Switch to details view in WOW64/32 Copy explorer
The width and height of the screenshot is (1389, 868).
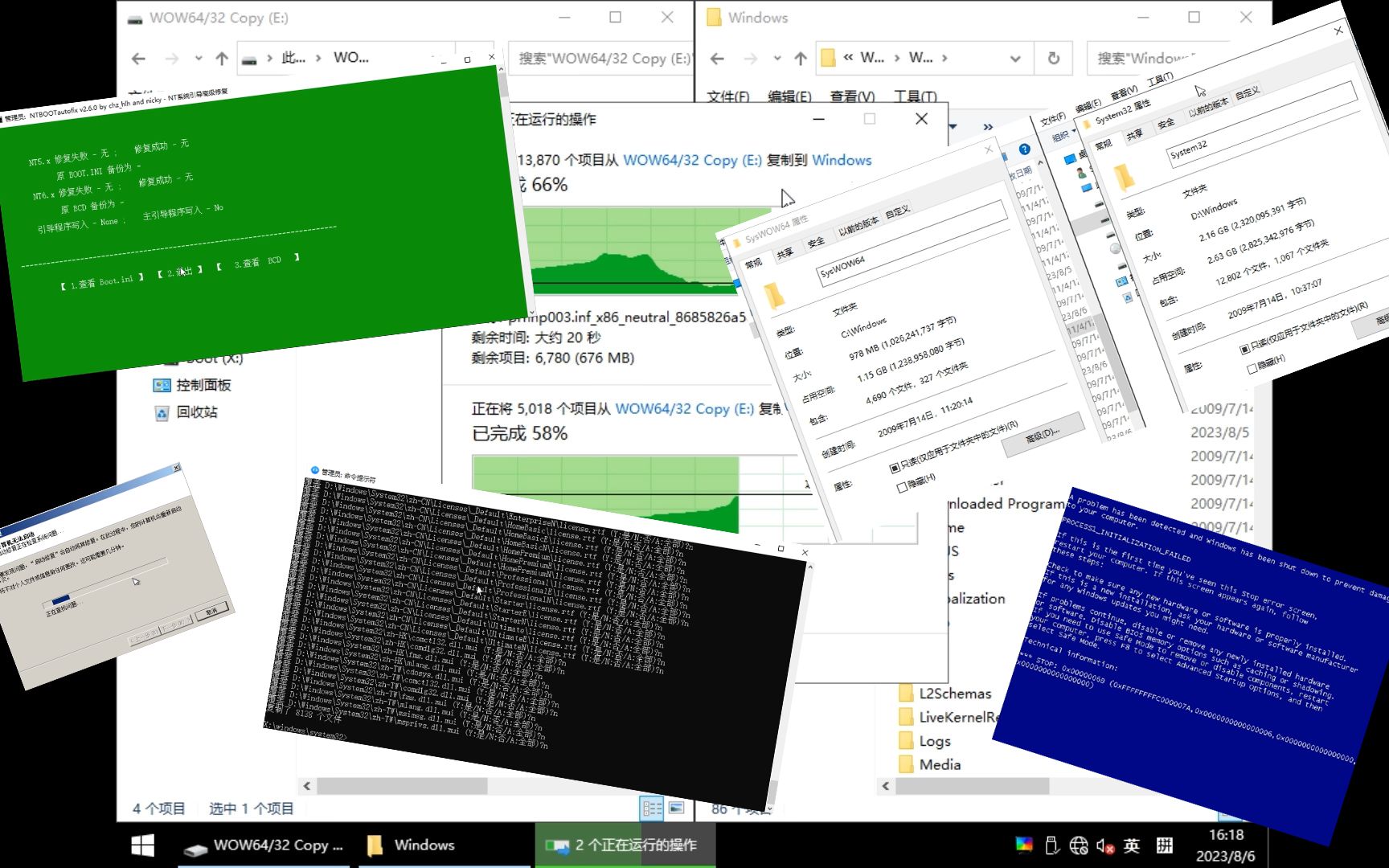click(652, 808)
